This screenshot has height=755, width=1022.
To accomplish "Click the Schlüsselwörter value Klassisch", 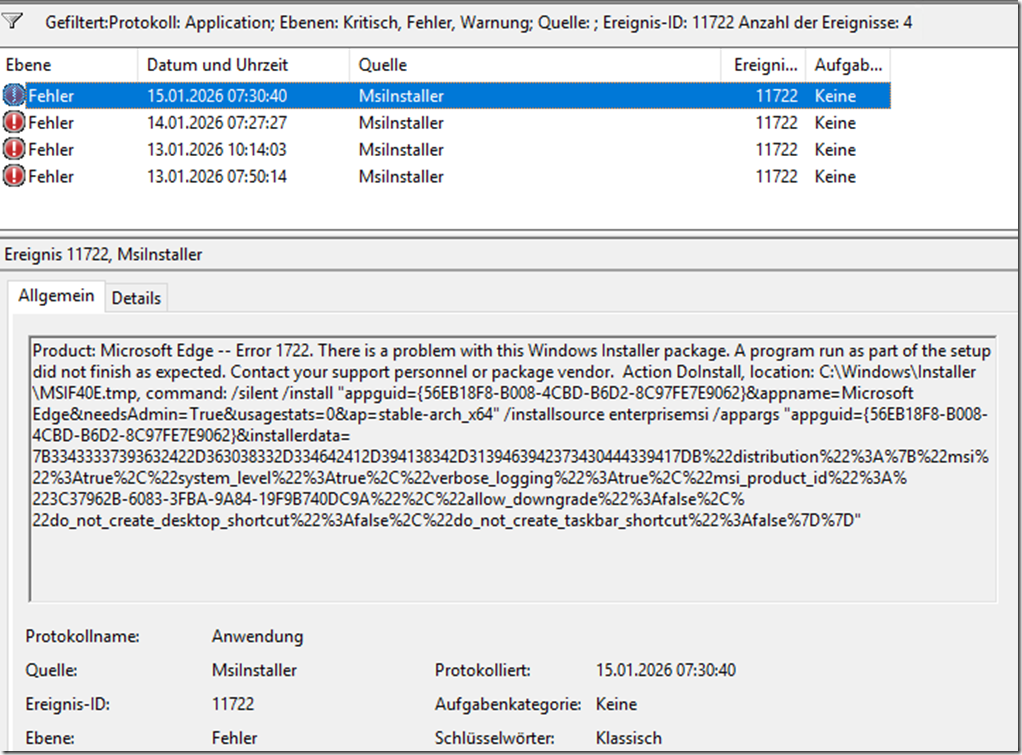I will pos(628,738).
